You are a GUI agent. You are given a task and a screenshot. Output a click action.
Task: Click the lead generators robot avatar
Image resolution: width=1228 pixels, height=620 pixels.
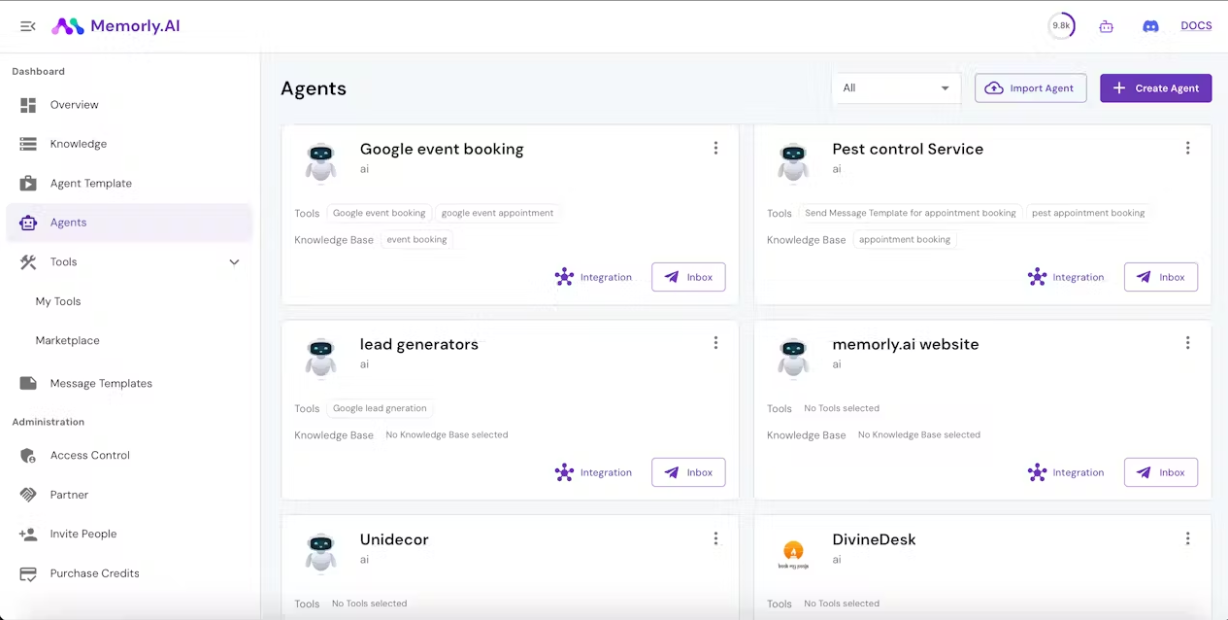click(x=320, y=357)
